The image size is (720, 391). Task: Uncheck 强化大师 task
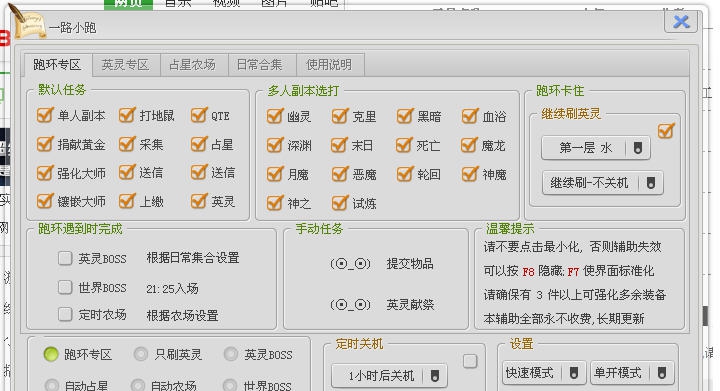coord(45,173)
